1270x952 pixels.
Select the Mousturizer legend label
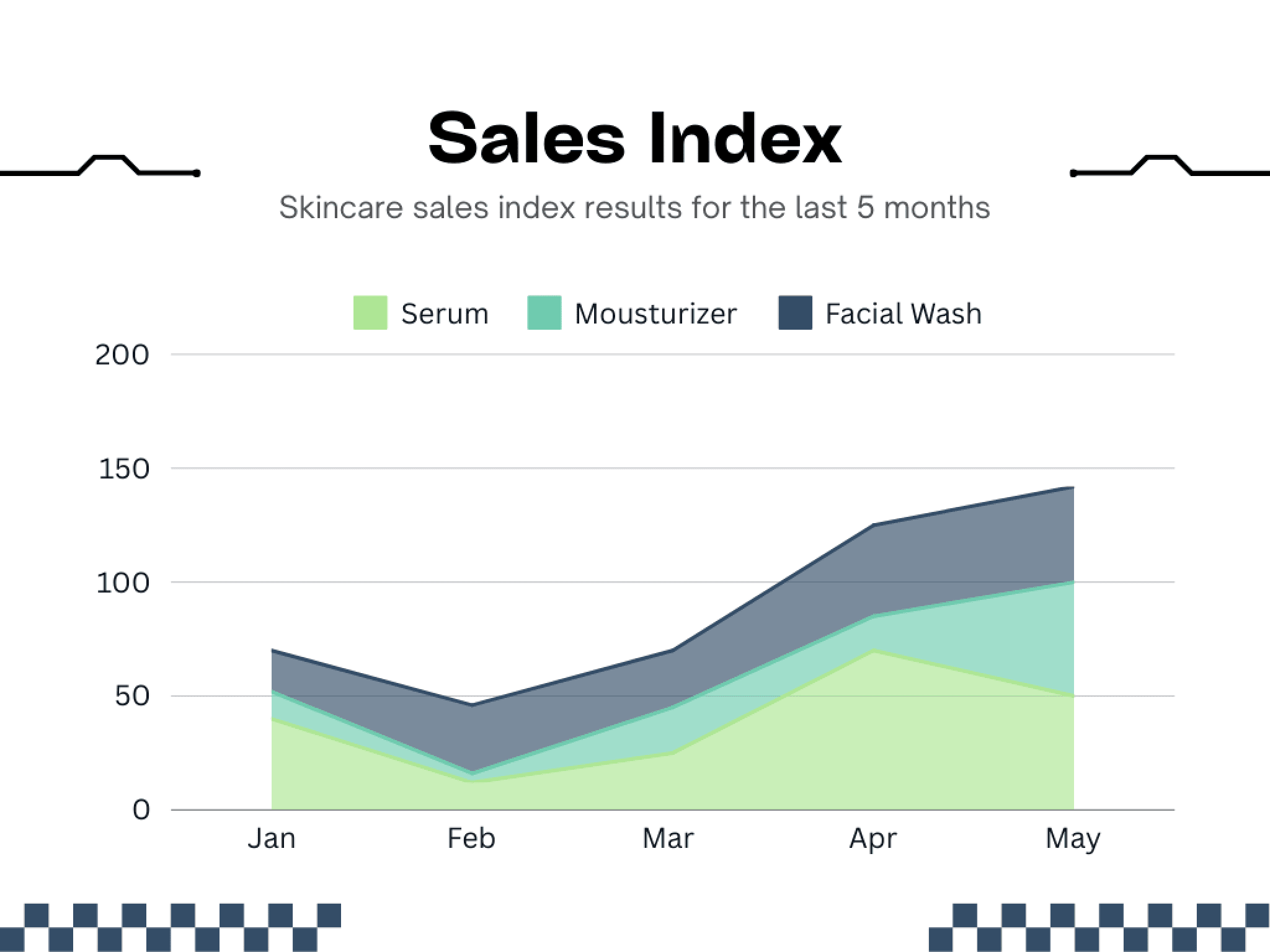pyautogui.click(x=655, y=314)
